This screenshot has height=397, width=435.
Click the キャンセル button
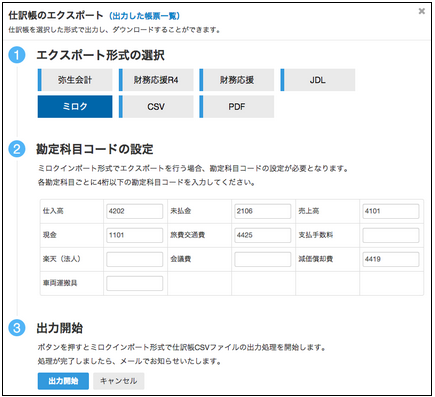tap(119, 381)
